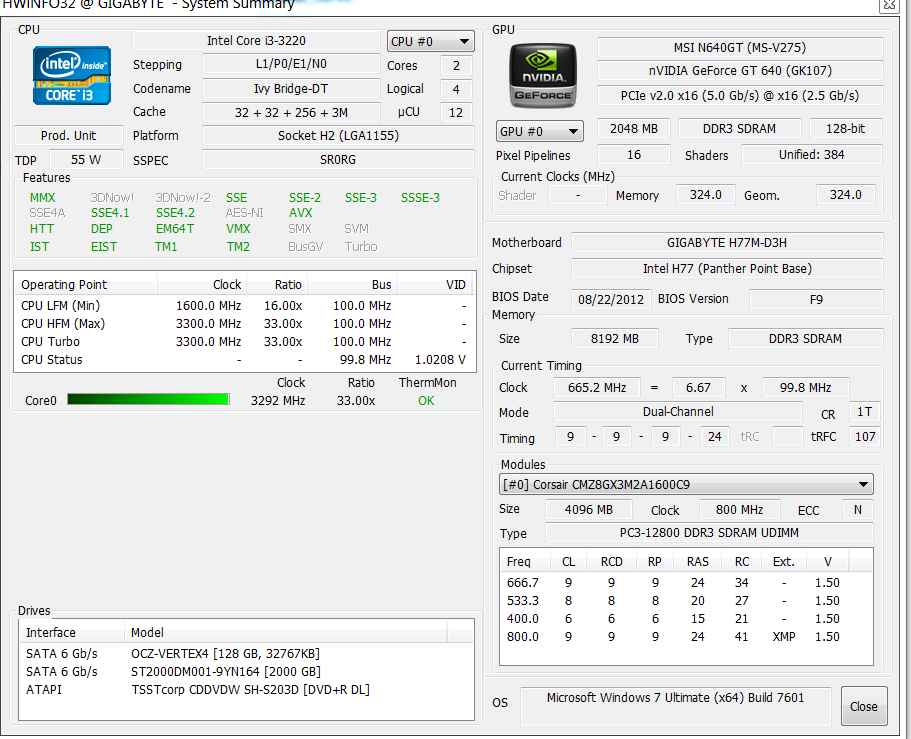Click the SSE4.2 feature label
This screenshot has width=911, height=739.
175,213
